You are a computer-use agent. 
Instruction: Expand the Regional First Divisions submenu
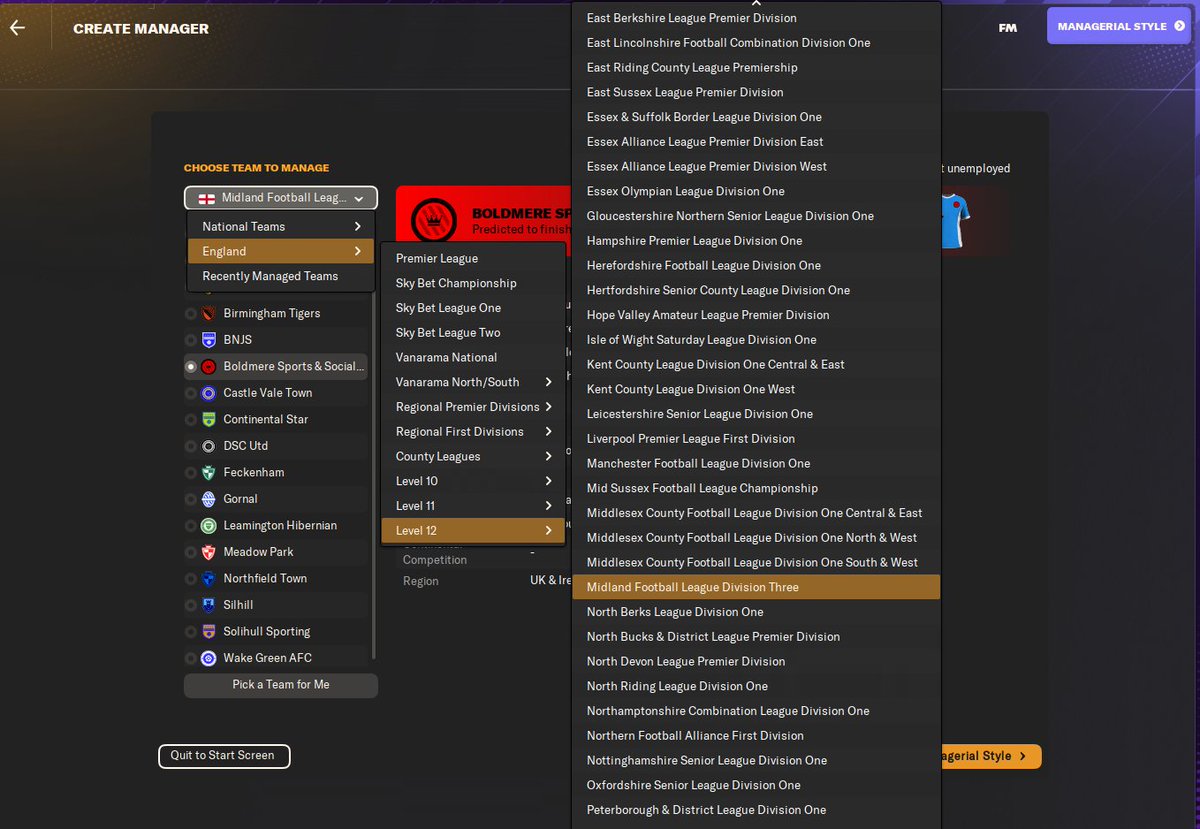tap(473, 431)
